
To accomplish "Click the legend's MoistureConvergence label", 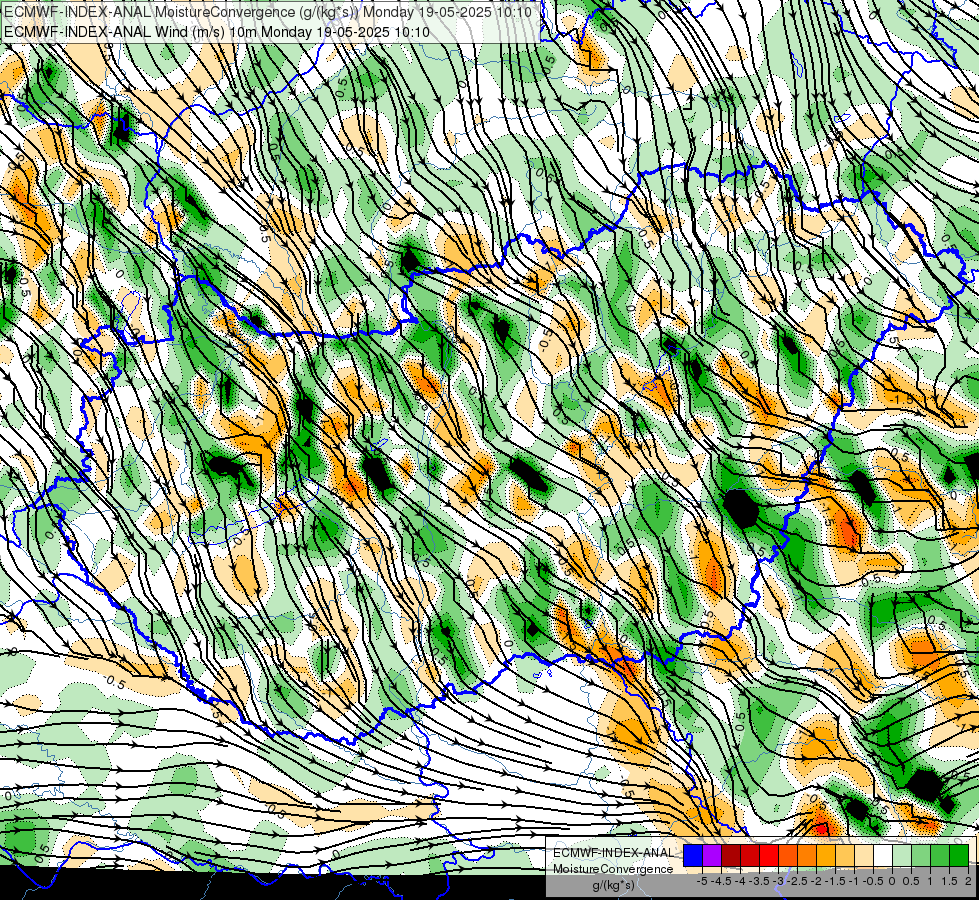I will 613,869.
